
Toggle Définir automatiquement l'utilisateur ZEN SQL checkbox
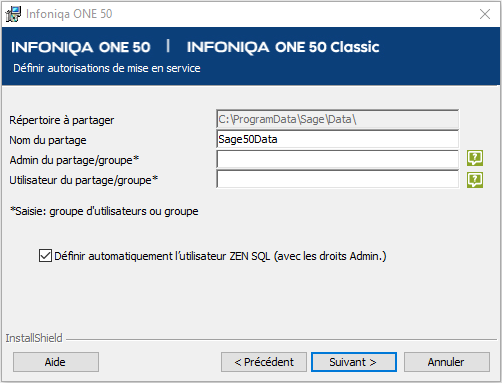(45, 256)
